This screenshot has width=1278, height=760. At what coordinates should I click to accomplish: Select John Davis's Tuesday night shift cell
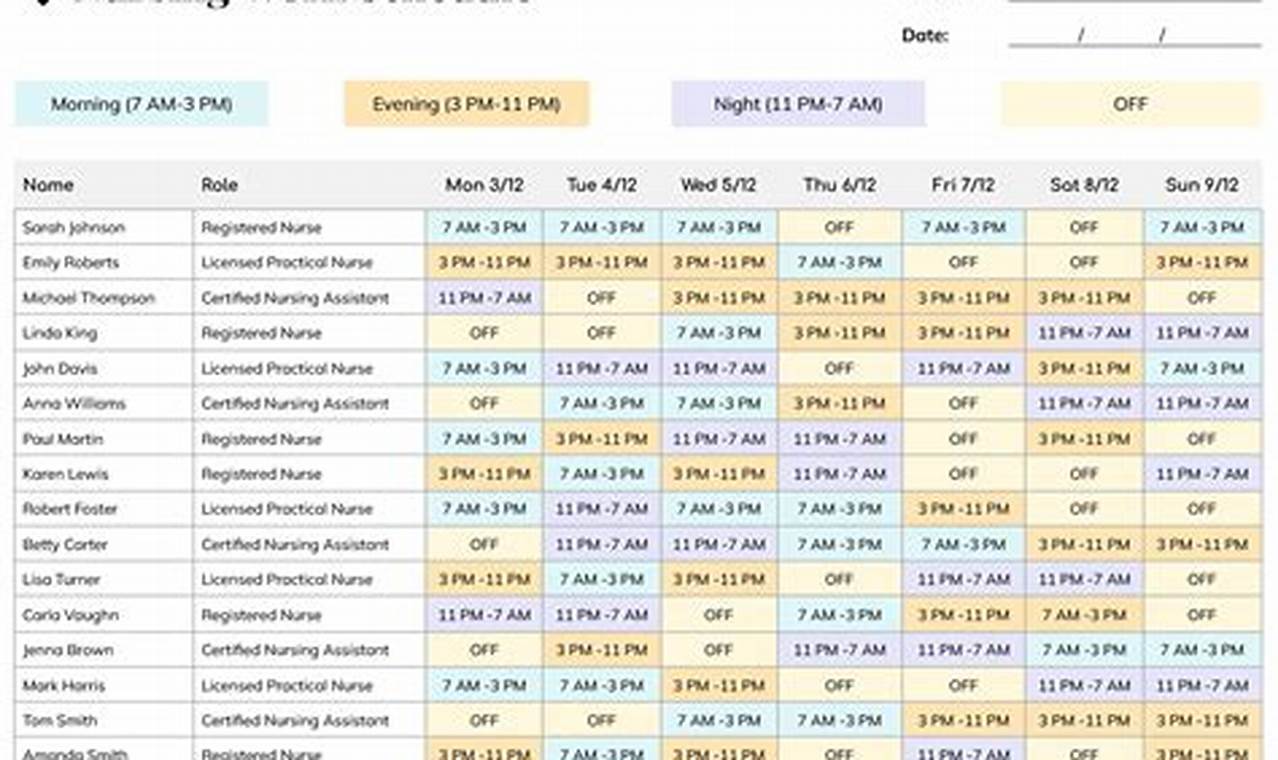click(x=602, y=368)
